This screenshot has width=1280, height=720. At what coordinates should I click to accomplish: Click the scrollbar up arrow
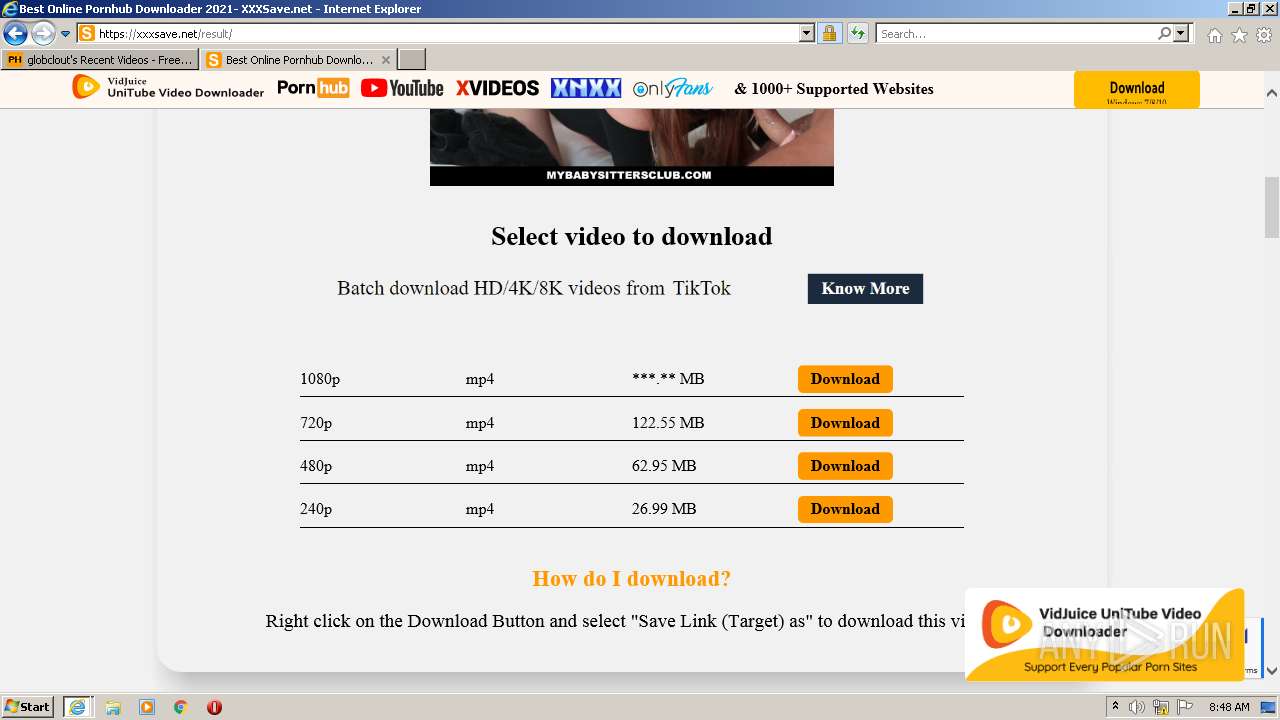1272,93
